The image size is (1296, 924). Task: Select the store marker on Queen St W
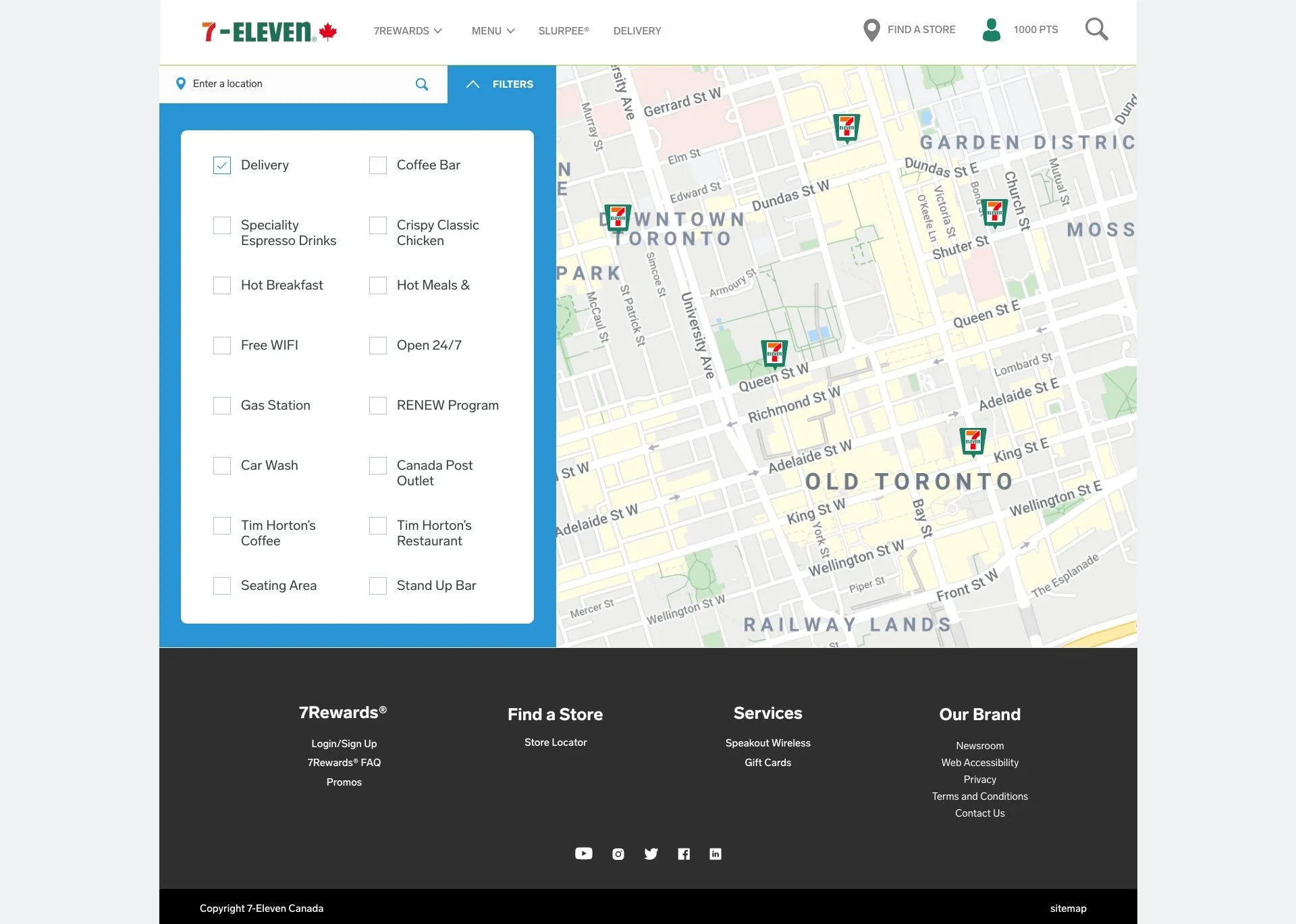pos(774,354)
